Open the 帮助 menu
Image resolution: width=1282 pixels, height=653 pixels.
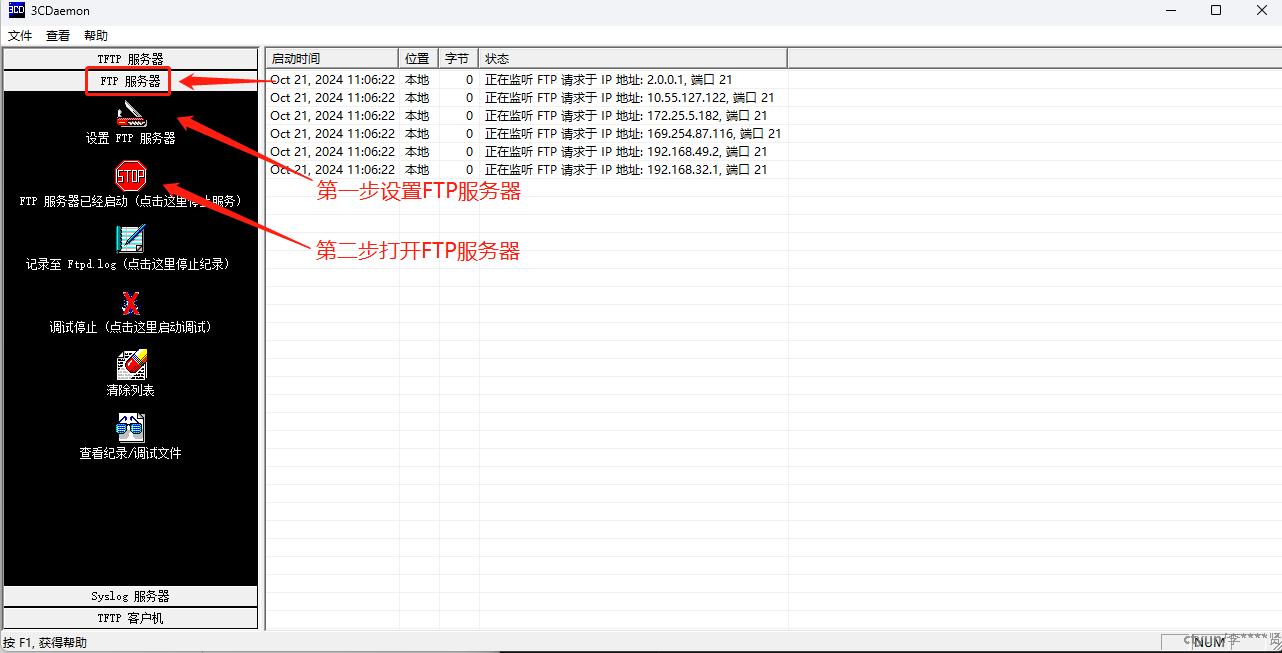pyautogui.click(x=96, y=36)
